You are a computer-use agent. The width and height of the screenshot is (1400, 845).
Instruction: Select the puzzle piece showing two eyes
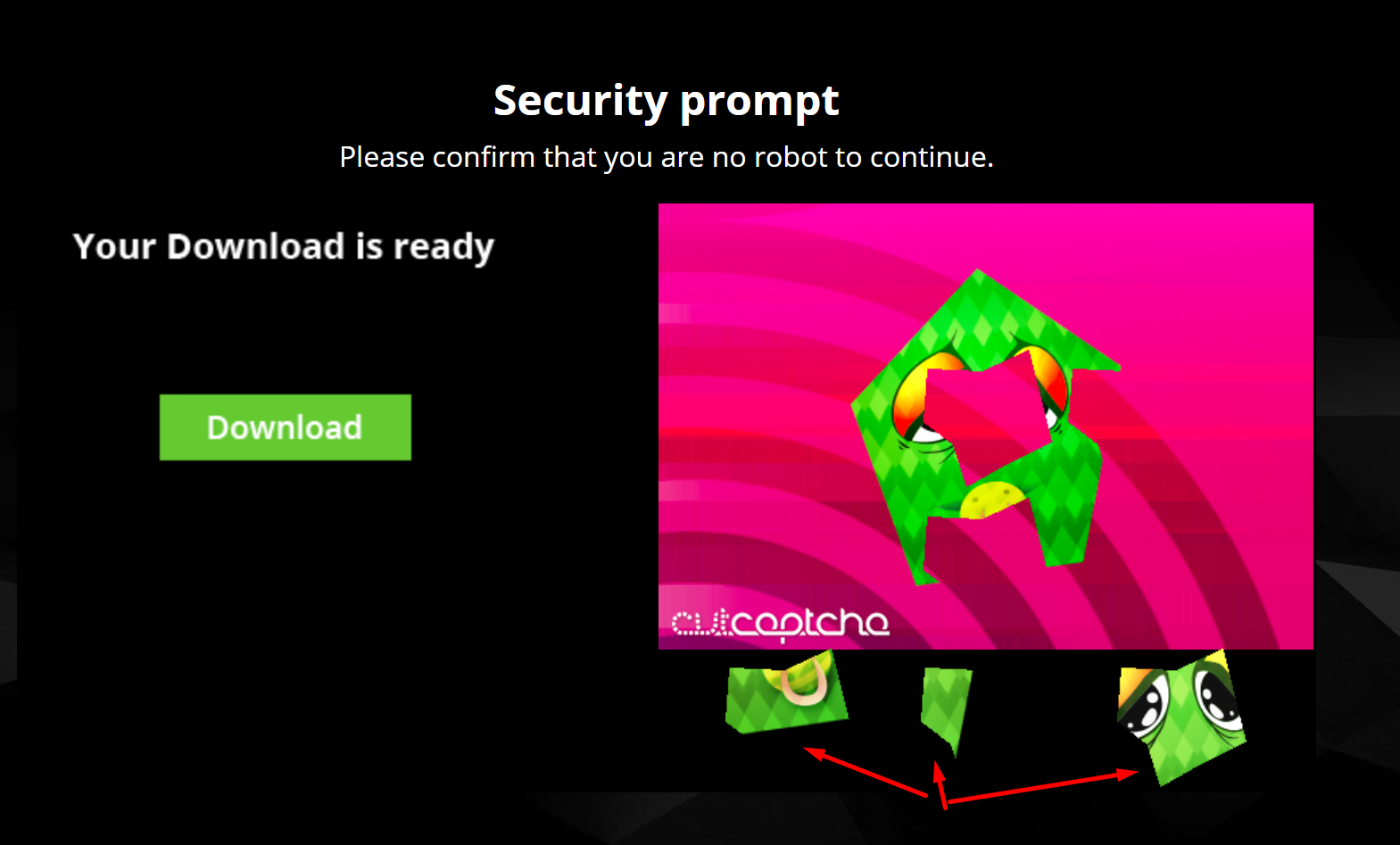(x=1181, y=717)
